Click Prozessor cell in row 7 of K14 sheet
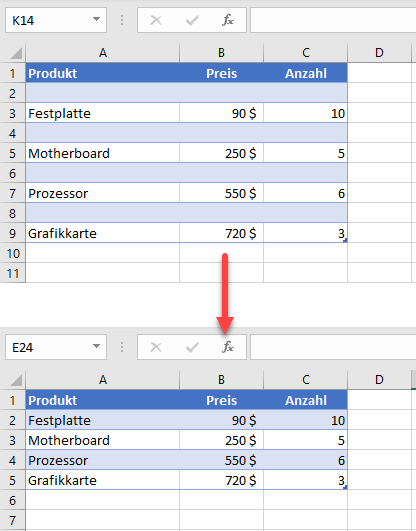 (103, 193)
